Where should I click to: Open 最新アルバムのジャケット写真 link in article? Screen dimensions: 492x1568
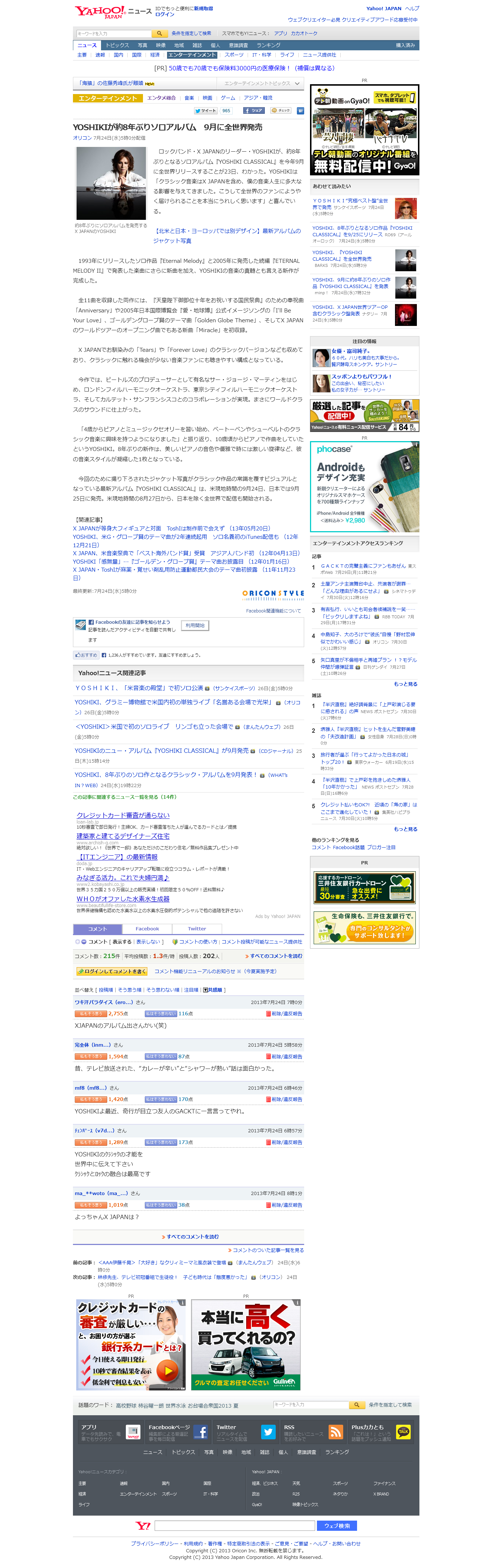point(226,236)
